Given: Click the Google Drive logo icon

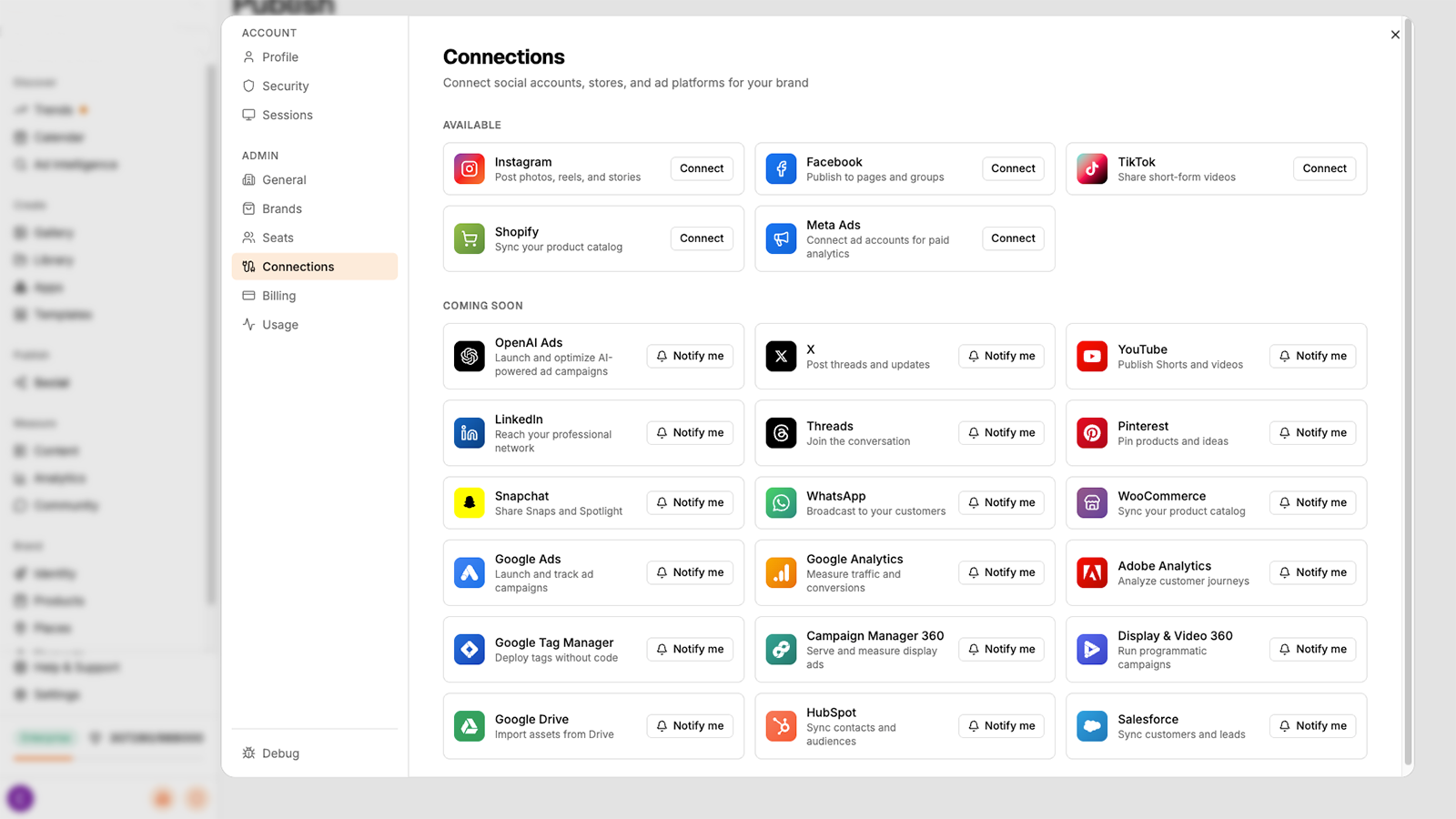Looking at the screenshot, I should (x=470, y=726).
